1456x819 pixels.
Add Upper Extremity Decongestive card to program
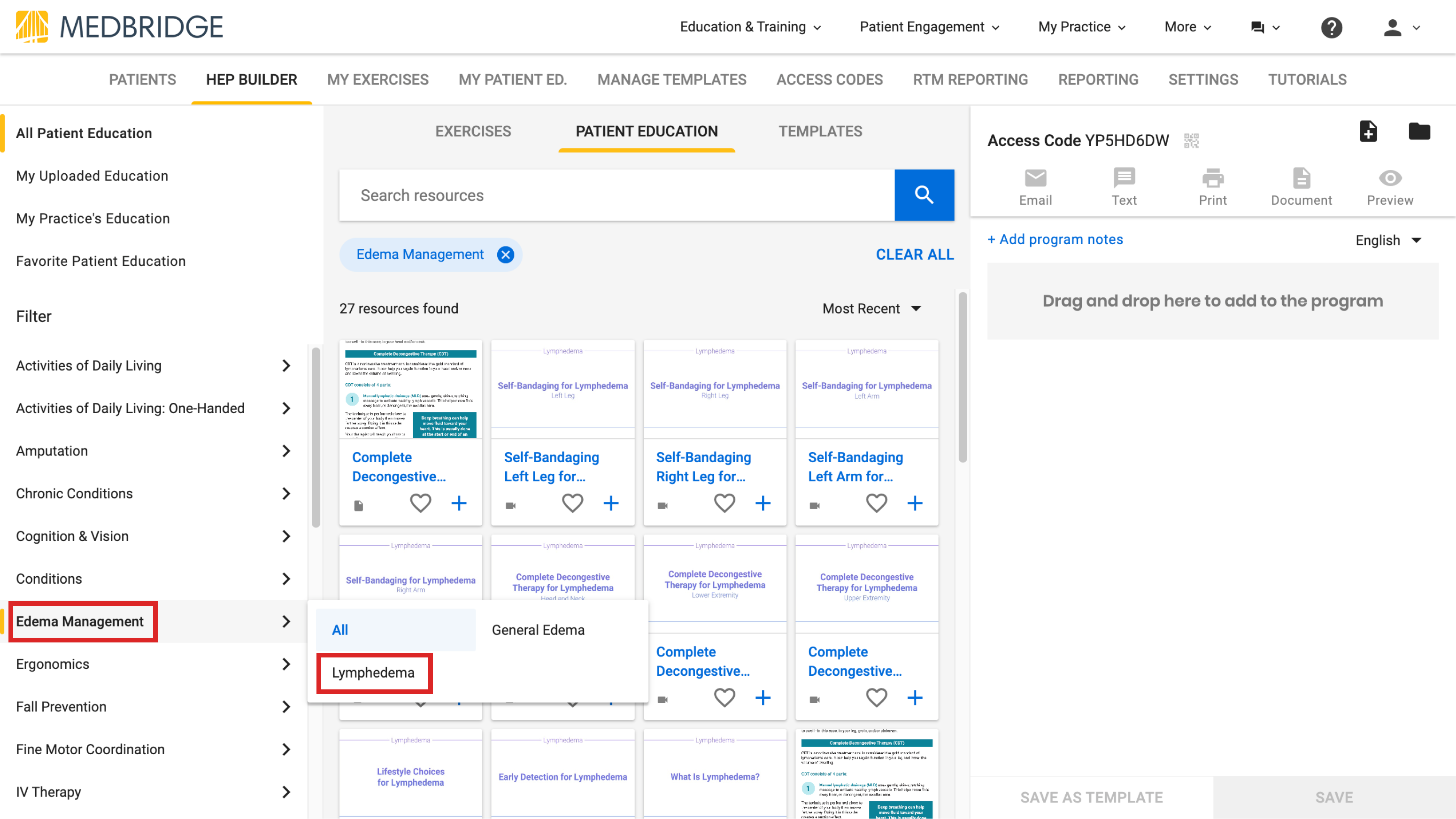[x=915, y=697]
